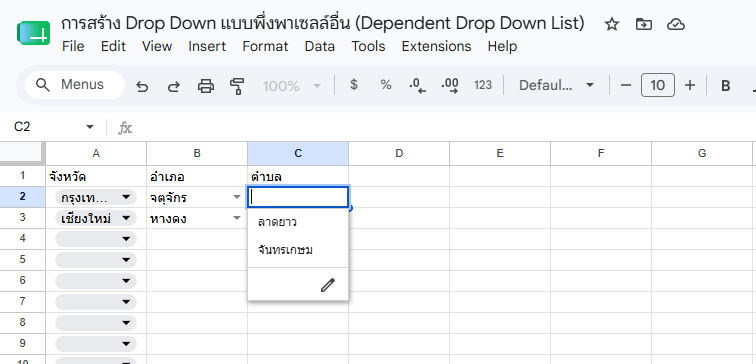The image size is (756, 364).
Task: Select column E header
Action: coord(500,153)
